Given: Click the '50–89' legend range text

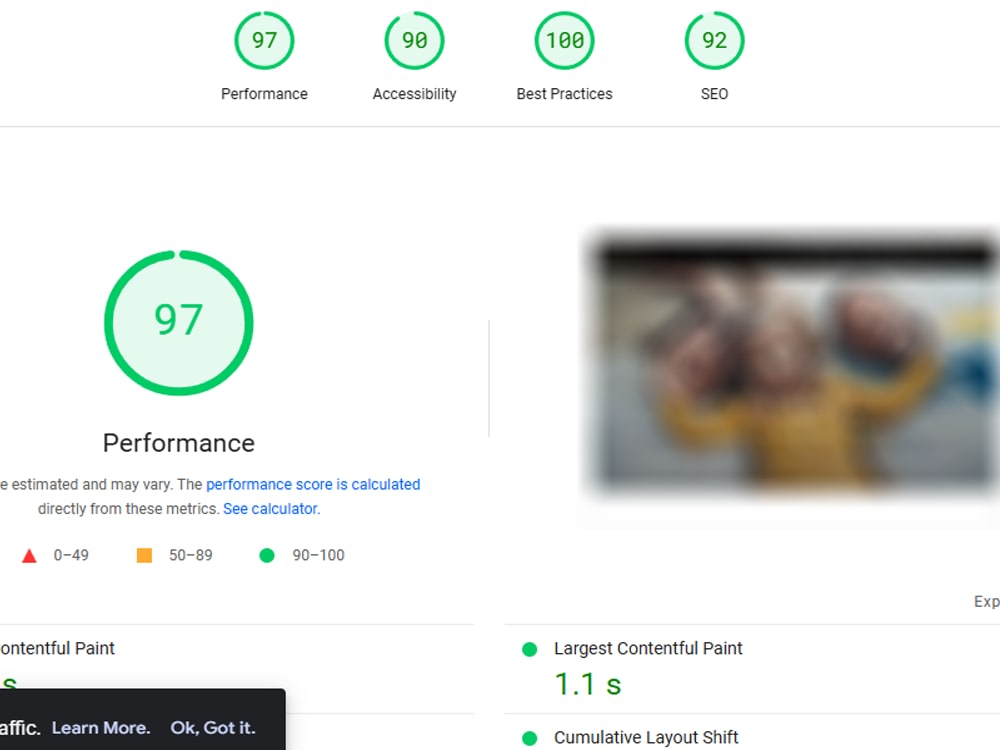Looking at the screenshot, I should [x=191, y=555].
